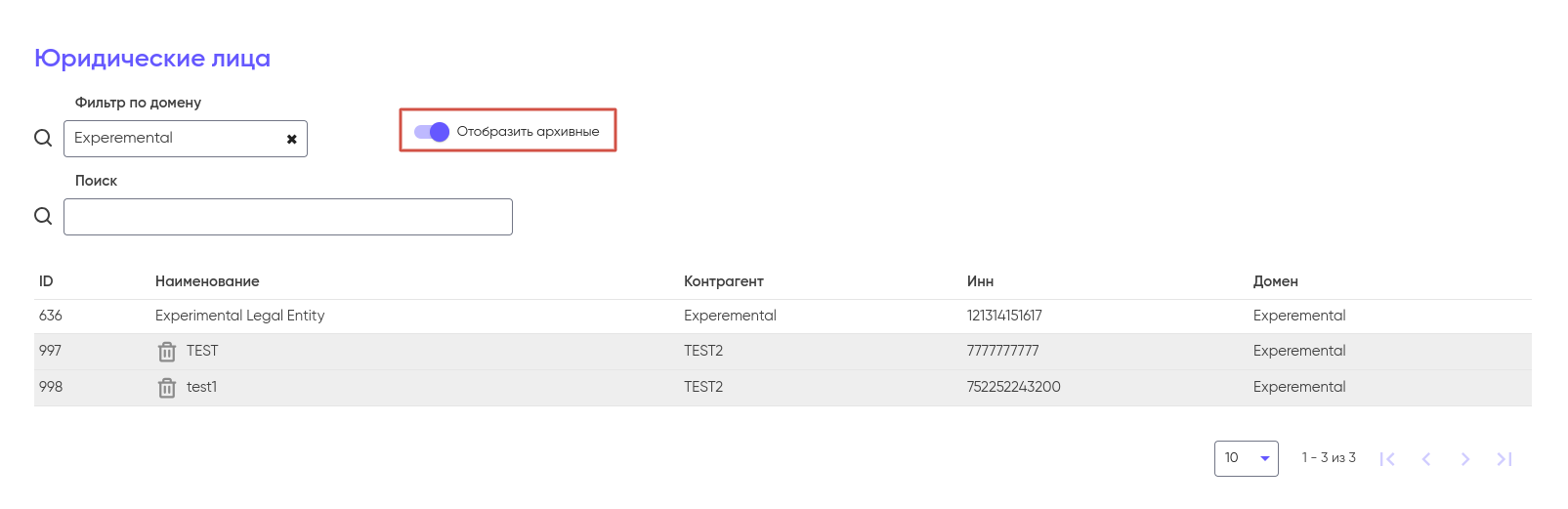Click the search magnifier beside domain filter
This screenshot has height=509, width=1568.
43,138
